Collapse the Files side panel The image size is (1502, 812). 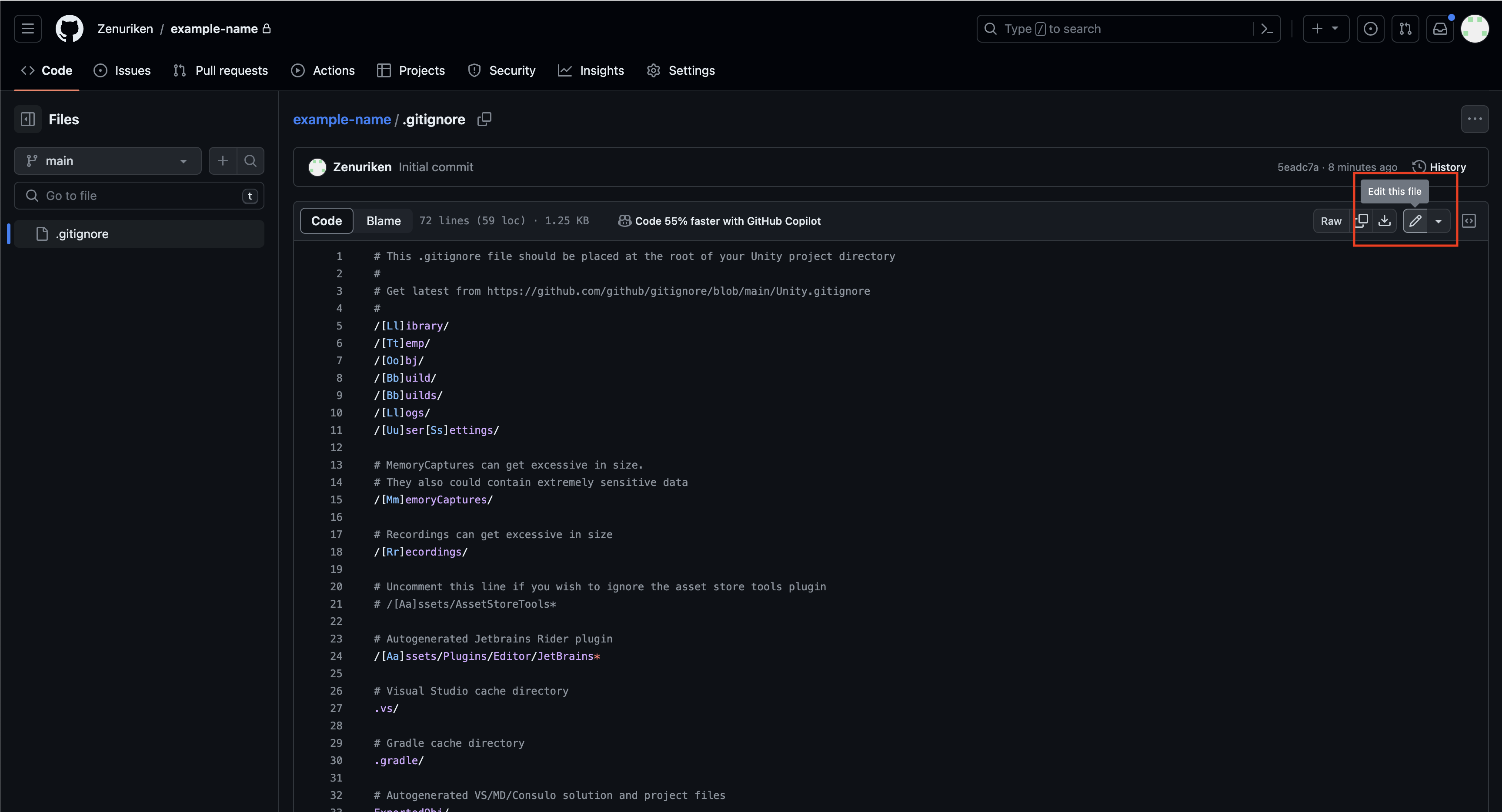pos(27,120)
